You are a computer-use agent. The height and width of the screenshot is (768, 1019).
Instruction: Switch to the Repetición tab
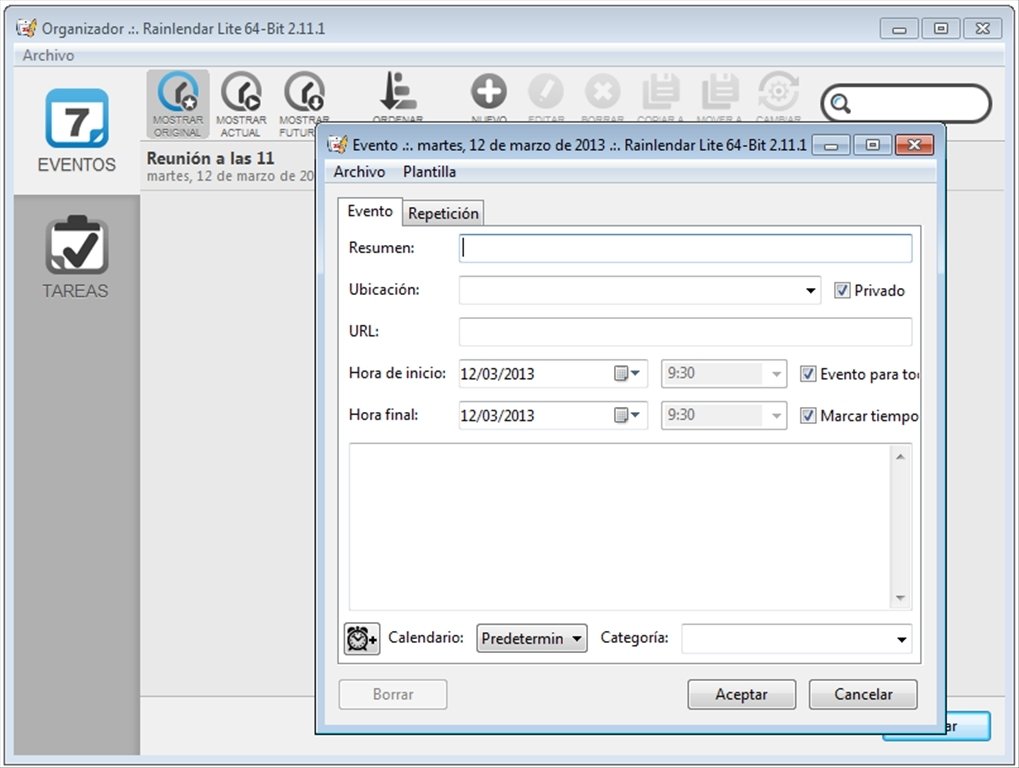(x=443, y=213)
